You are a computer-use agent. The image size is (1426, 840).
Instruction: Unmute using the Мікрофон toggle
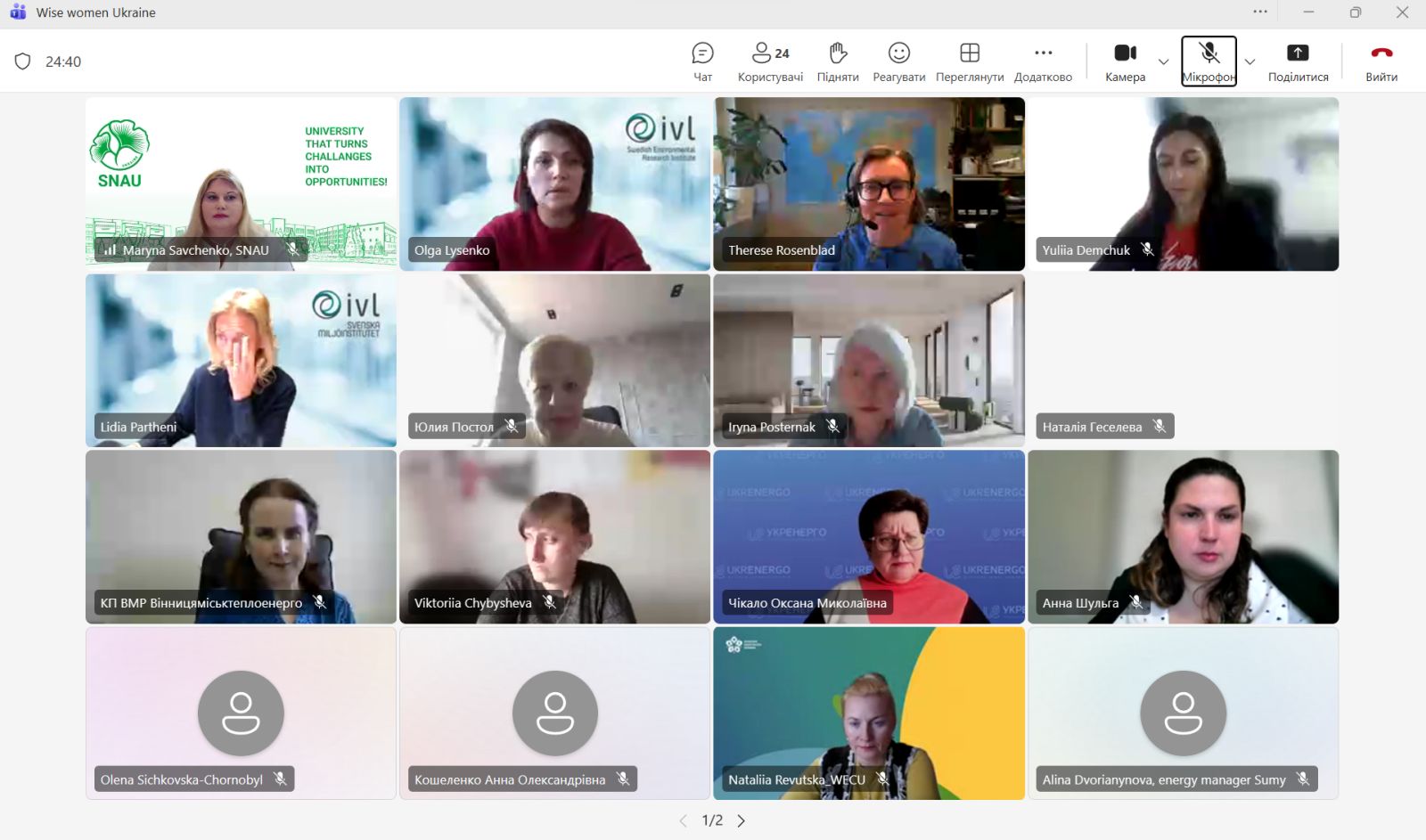pyautogui.click(x=1209, y=61)
